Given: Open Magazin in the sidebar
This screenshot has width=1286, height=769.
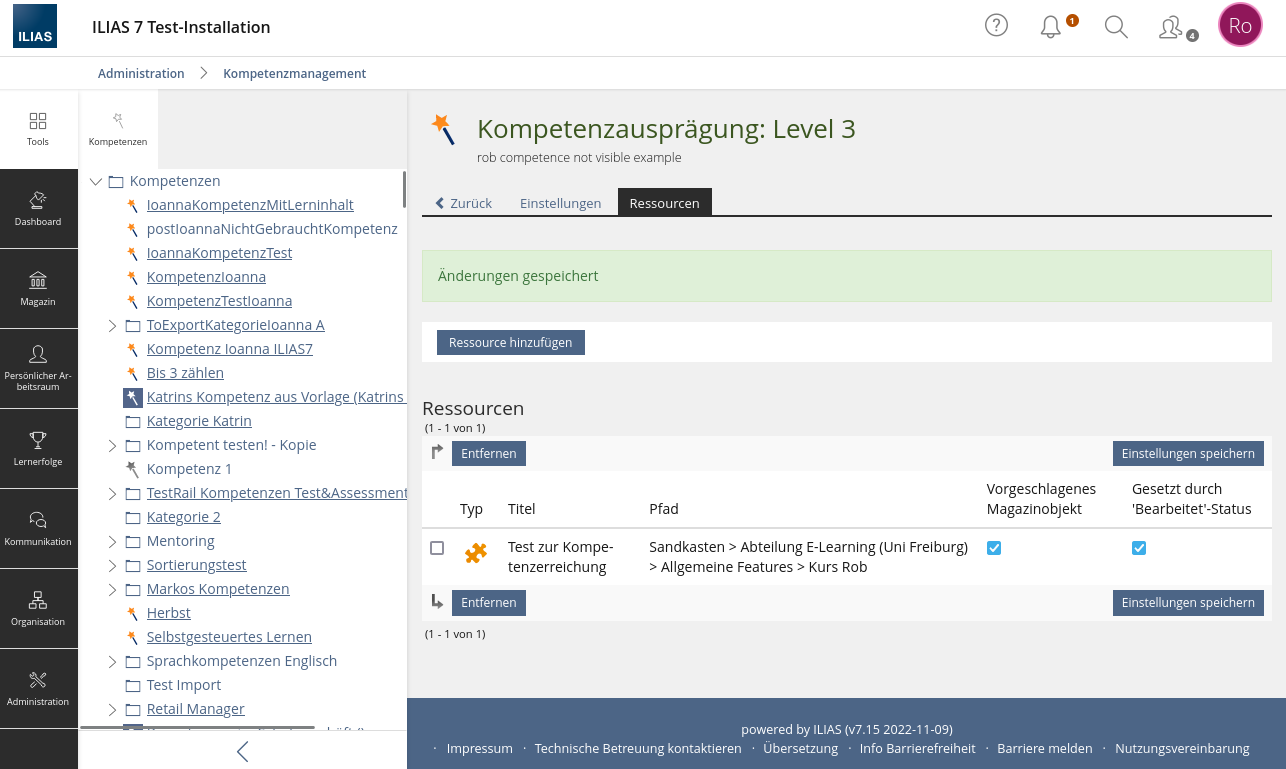Looking at the screenshot, I should pyautogui.click(x=38, y=288).
